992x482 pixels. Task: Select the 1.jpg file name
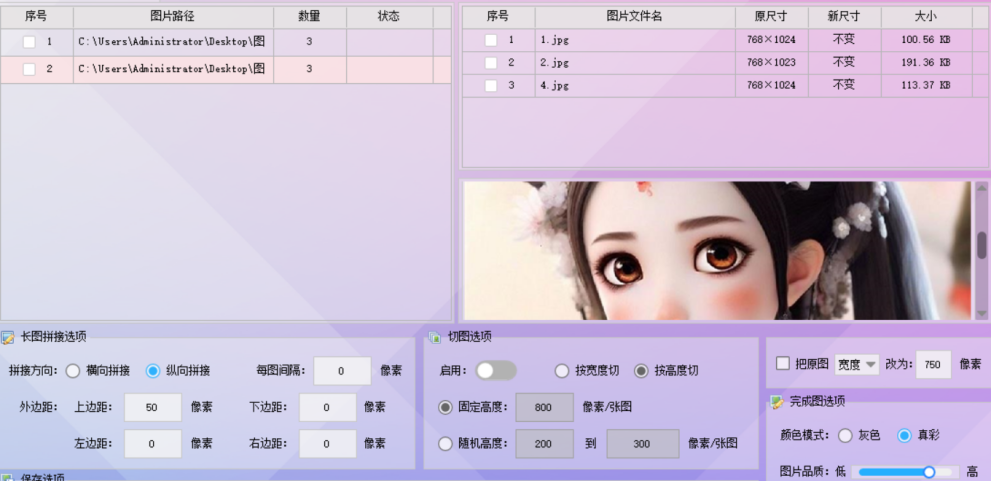(x=555, y=40)
